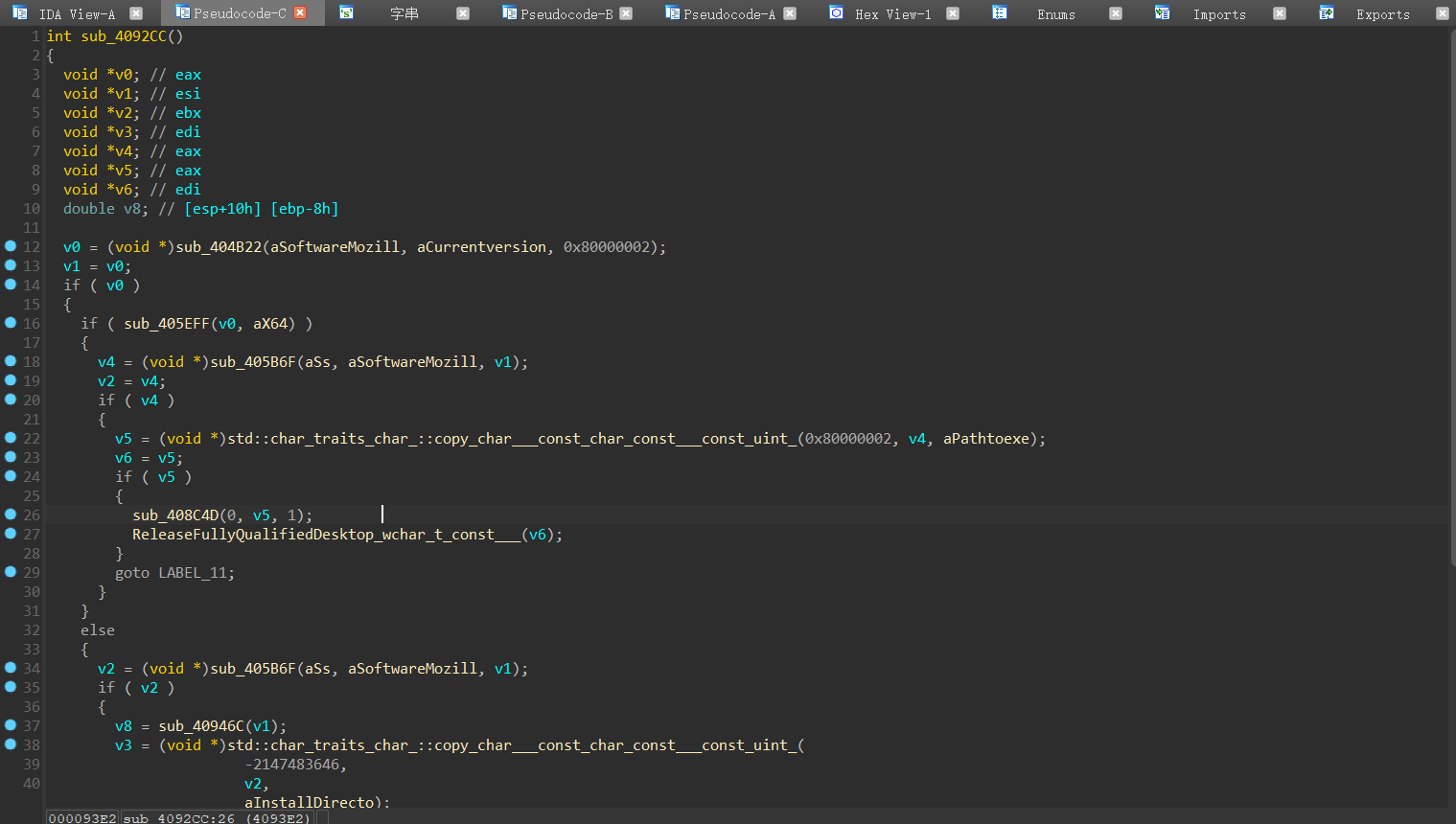This screenshot has height=824, width=1456.
Task: Close the Enums tab
Action: click(x=1116, y=13)
